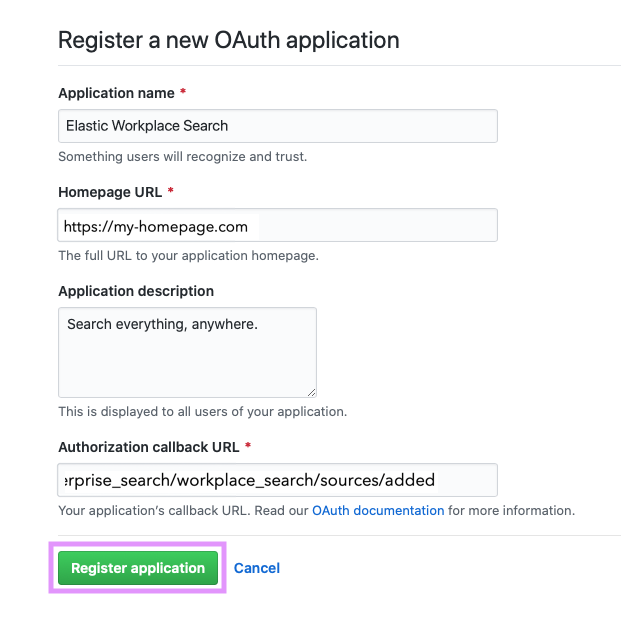This screenshot has width=621, height=617.
Task: Focus the Authorization callback URL field
Action: click(x=278, y=480)
